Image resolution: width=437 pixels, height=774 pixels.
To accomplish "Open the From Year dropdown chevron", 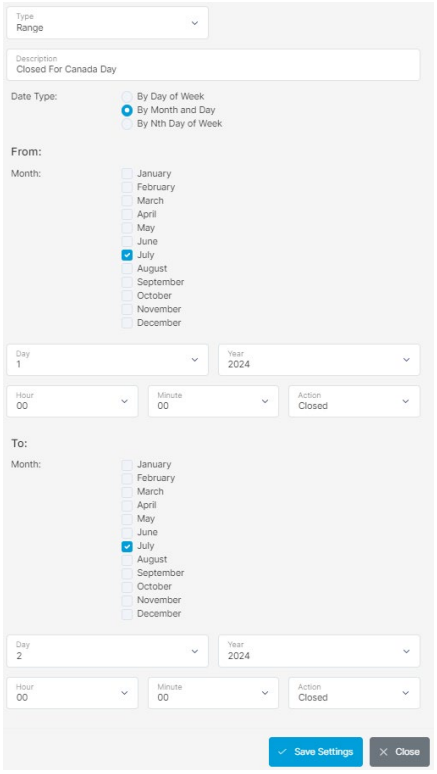I will pos(406,360).
